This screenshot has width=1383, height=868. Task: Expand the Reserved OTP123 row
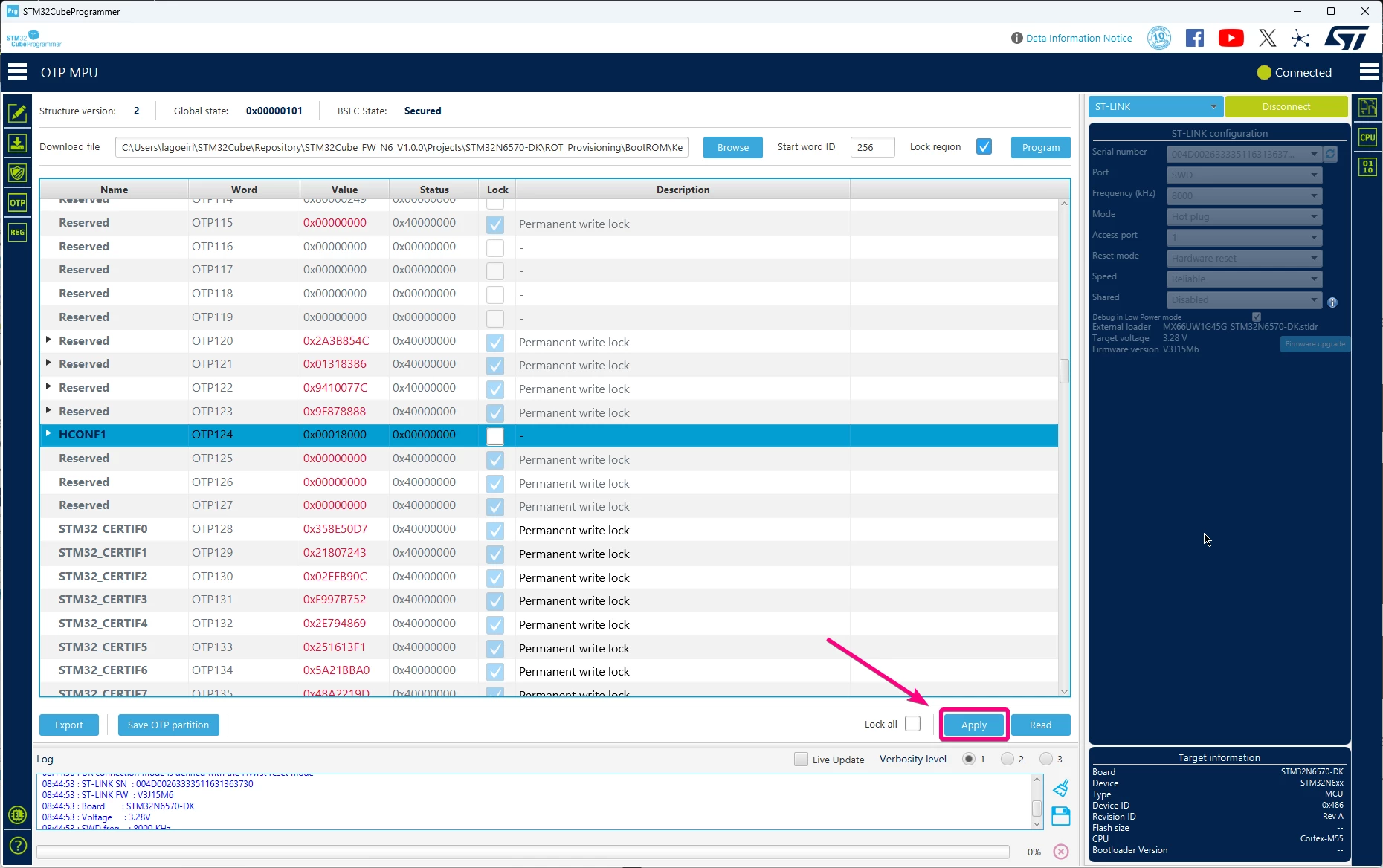(48, 410)
